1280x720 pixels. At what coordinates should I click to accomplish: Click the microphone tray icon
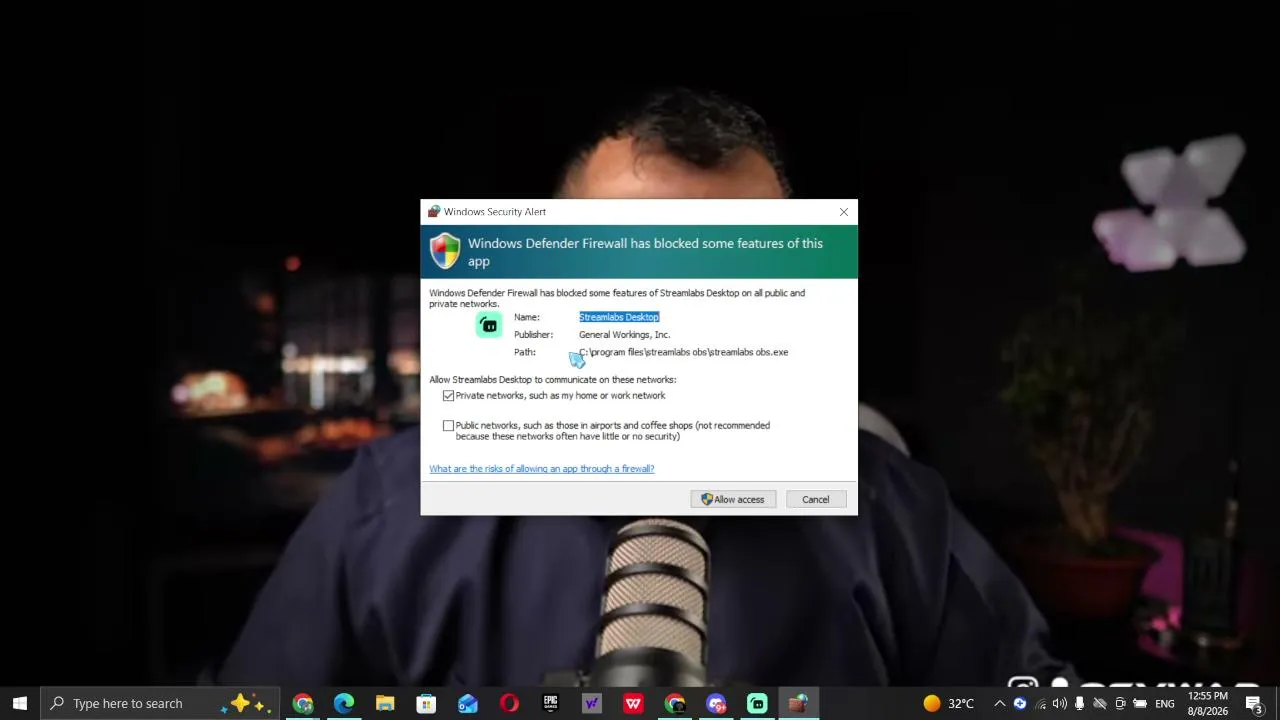[x=1079, y=703]
